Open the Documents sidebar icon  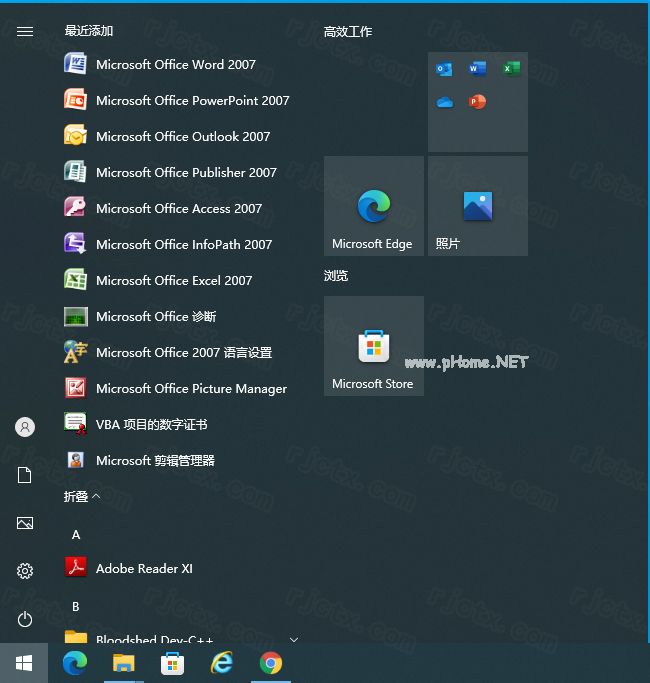[x=25, y=475]
